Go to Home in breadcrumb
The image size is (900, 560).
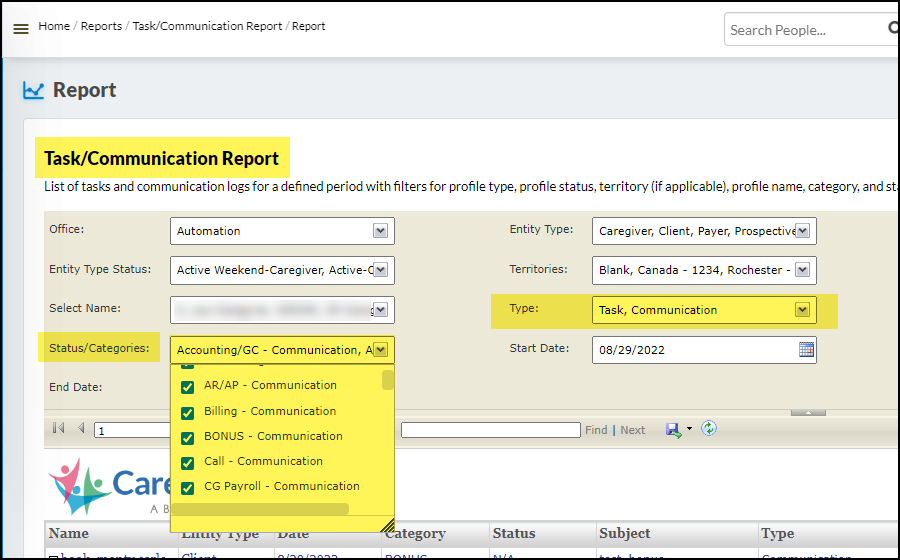coord(54,26)
